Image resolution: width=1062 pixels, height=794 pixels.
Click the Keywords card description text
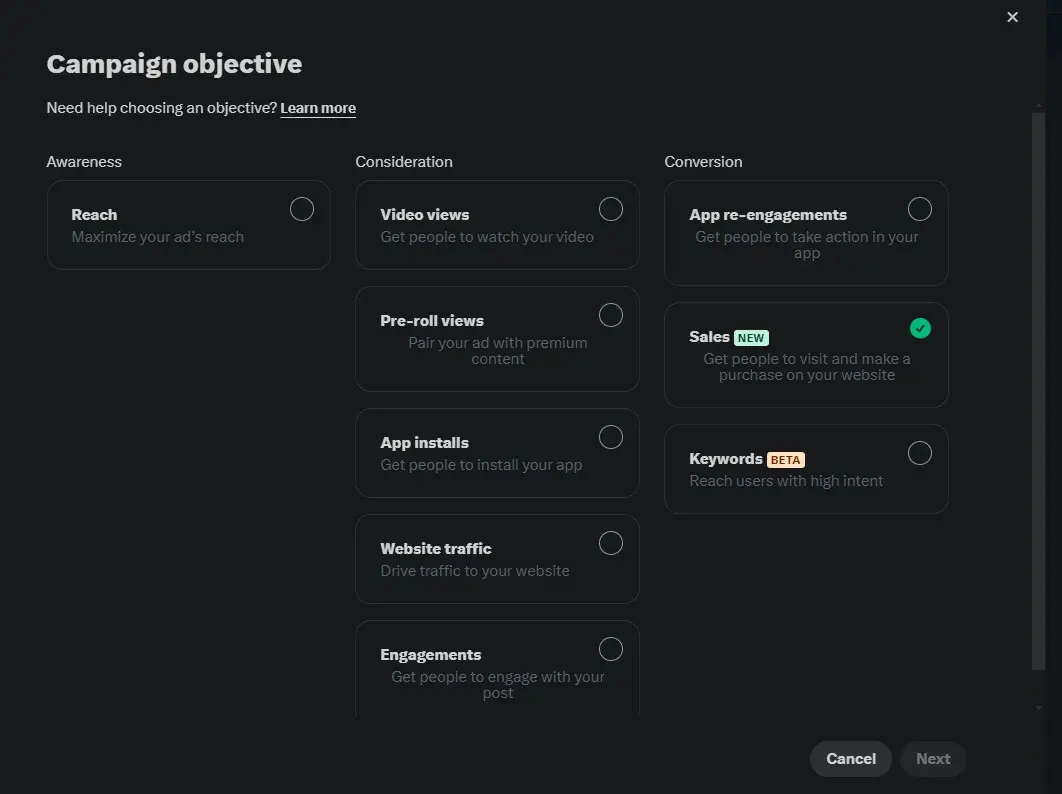[x=786, y=481]
